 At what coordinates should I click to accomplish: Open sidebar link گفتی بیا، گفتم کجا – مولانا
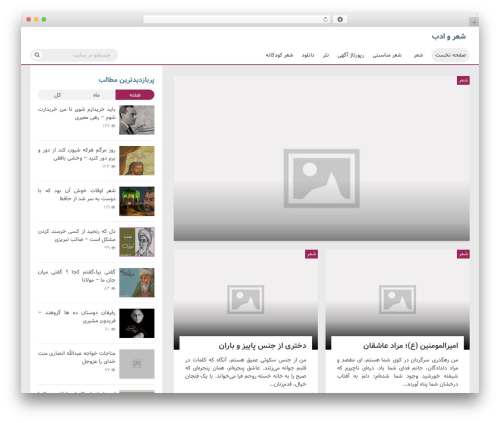[x=77, y=276]
